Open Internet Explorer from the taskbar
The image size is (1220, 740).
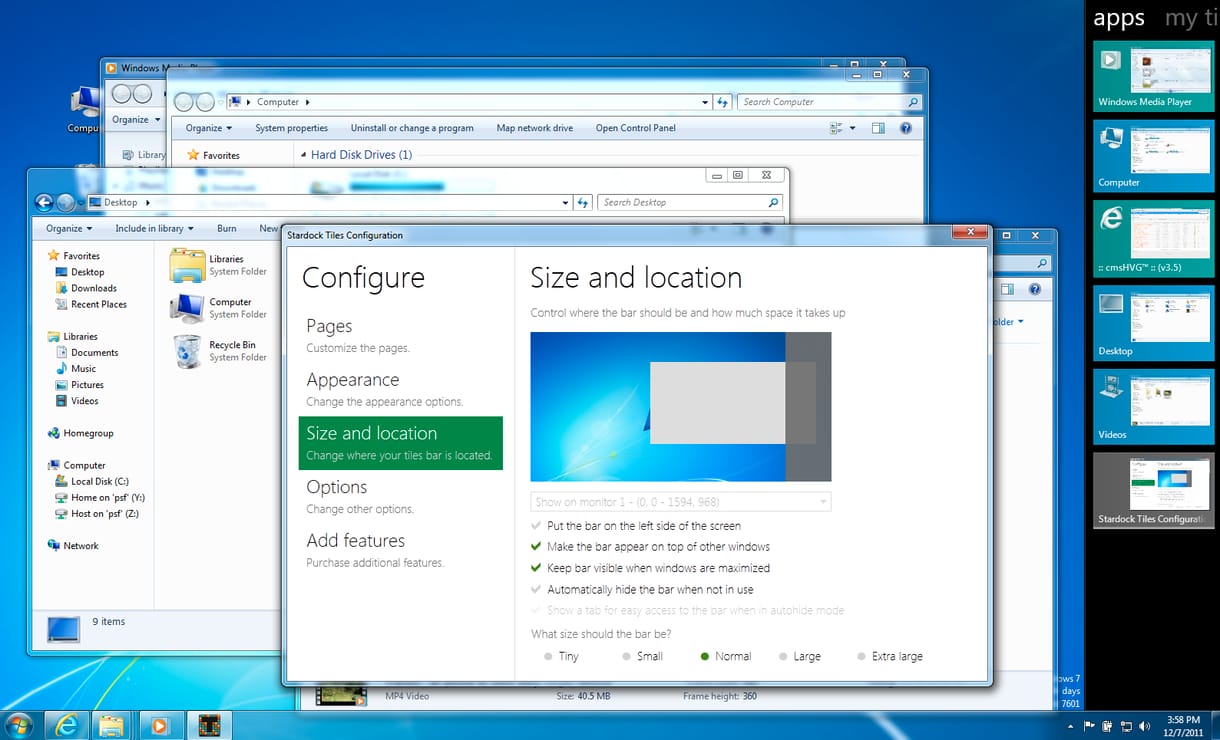[67, 725]
